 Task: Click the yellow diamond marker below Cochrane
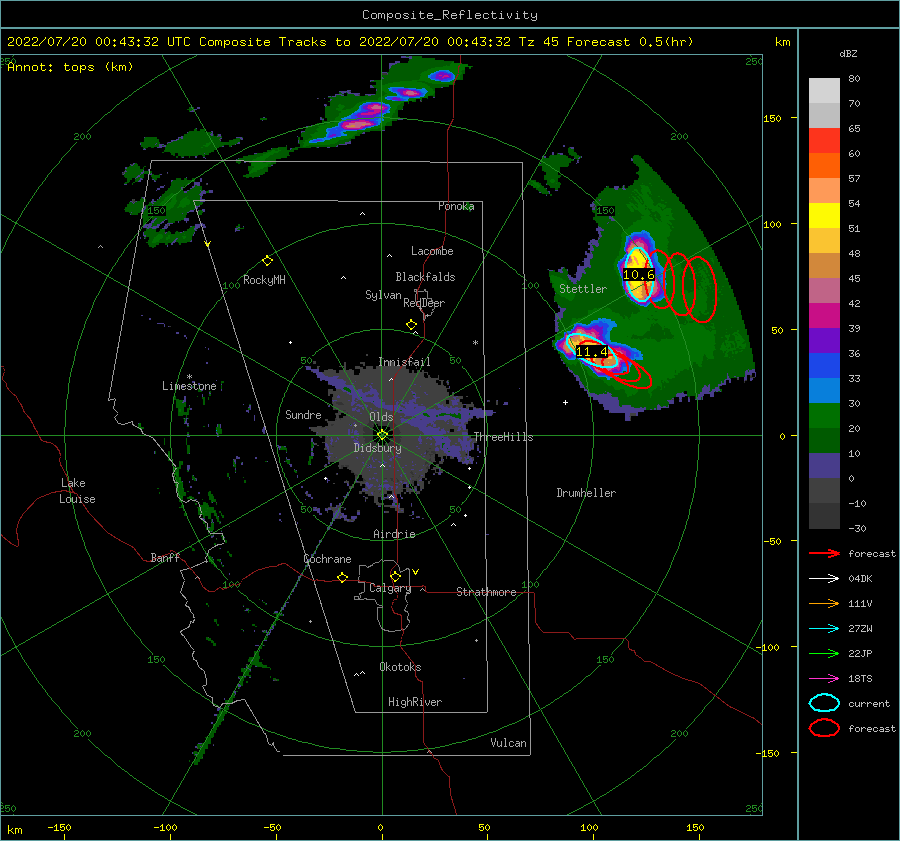click(343, 578)
